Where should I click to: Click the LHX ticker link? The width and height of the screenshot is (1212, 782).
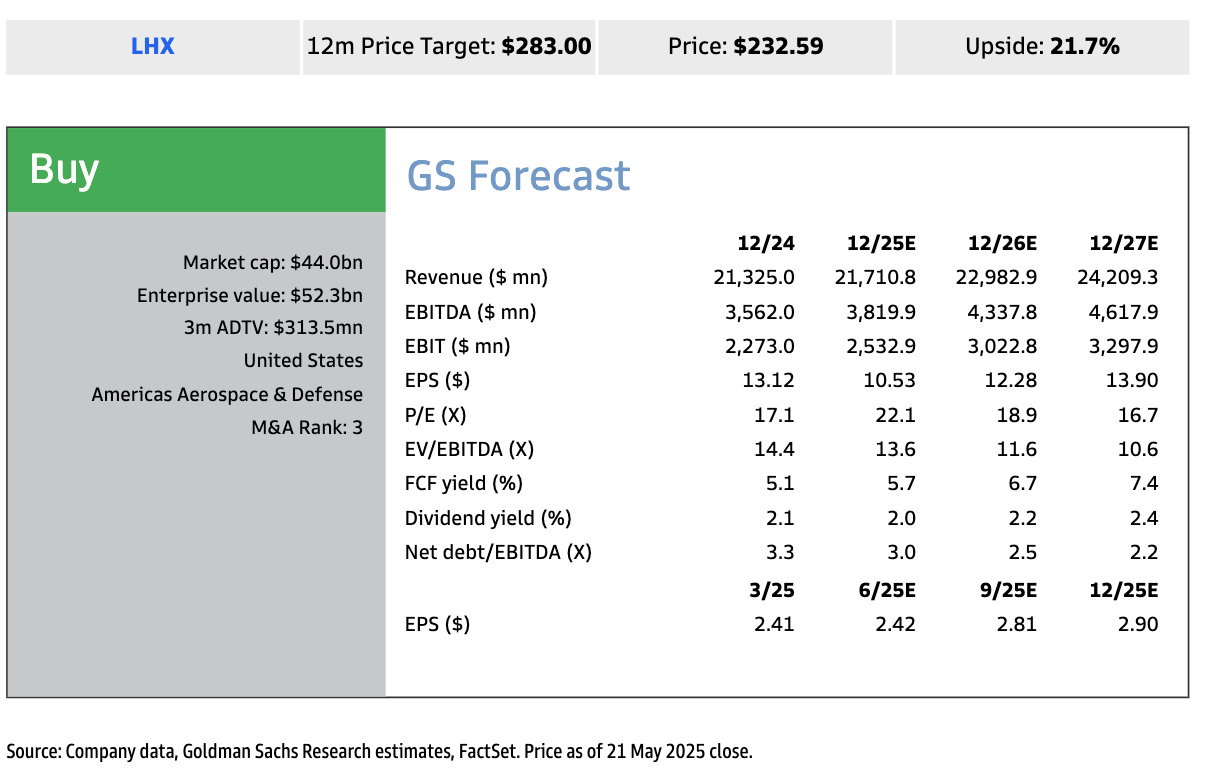[152, 46]
